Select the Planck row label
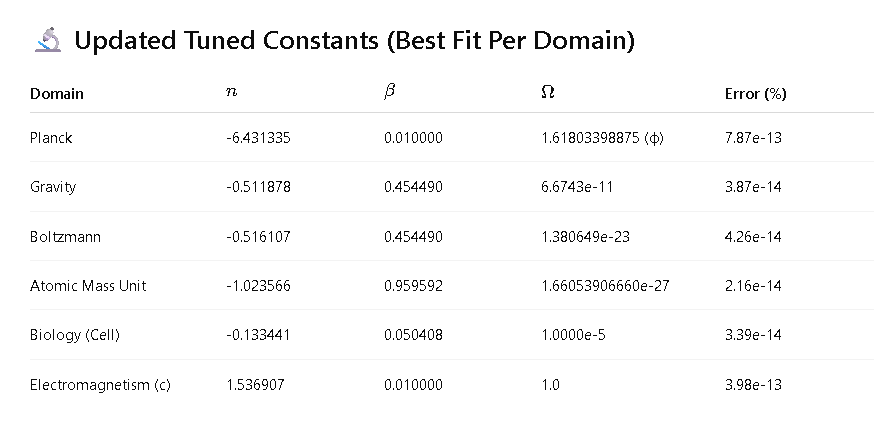This screenshot has height=433, width=889. [51, 138]
